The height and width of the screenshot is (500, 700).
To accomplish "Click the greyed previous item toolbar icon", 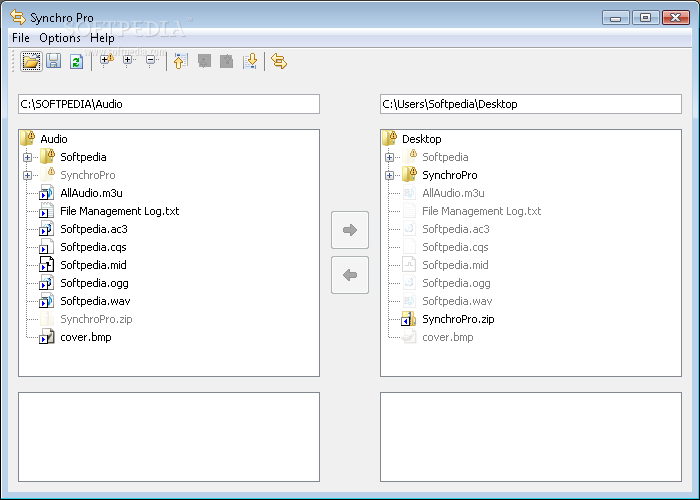I will coord(204,61).
